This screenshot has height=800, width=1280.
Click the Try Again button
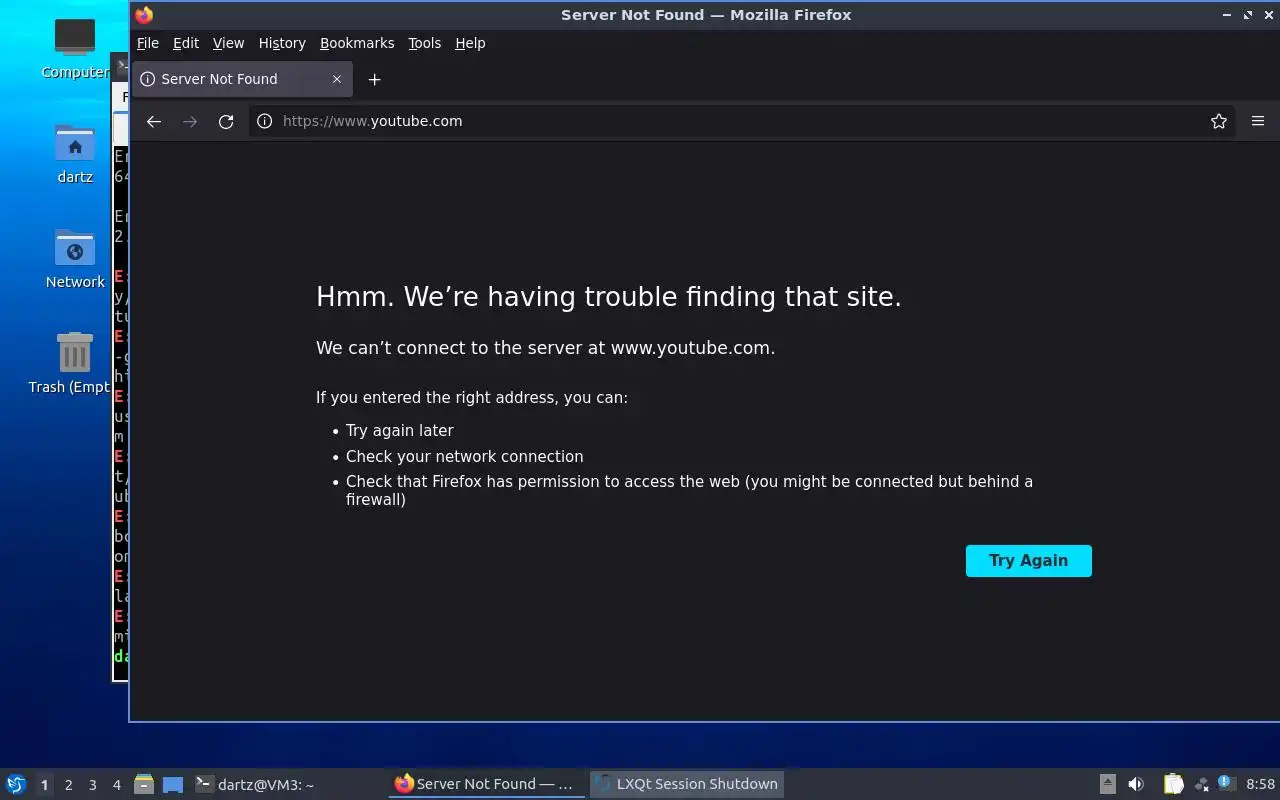click(1028, 561)
